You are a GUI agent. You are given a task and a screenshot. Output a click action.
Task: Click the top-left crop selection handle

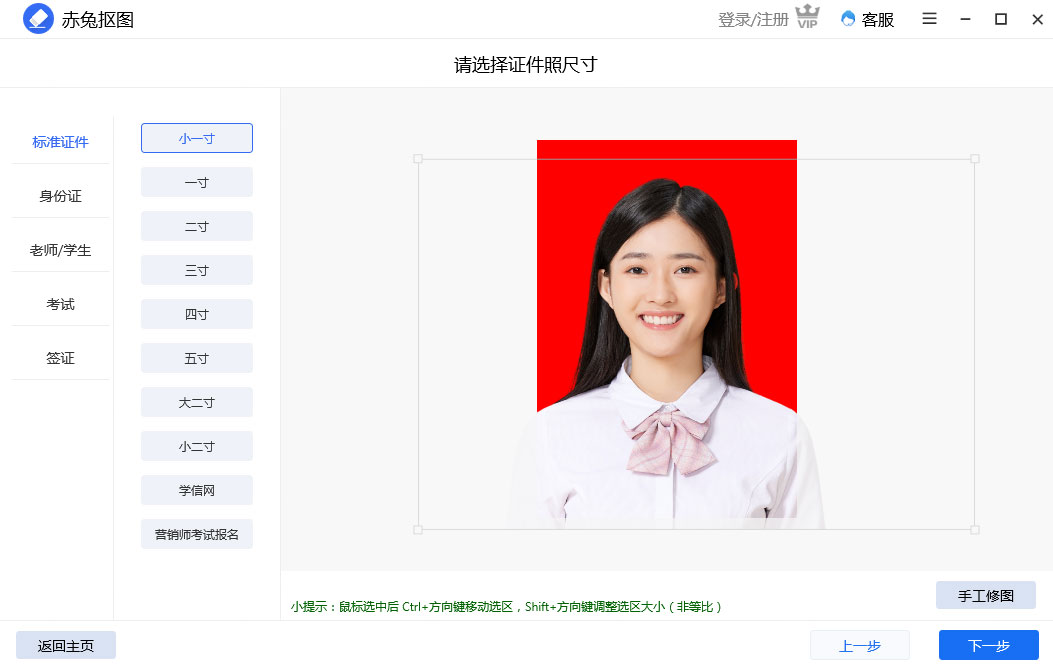418,159
